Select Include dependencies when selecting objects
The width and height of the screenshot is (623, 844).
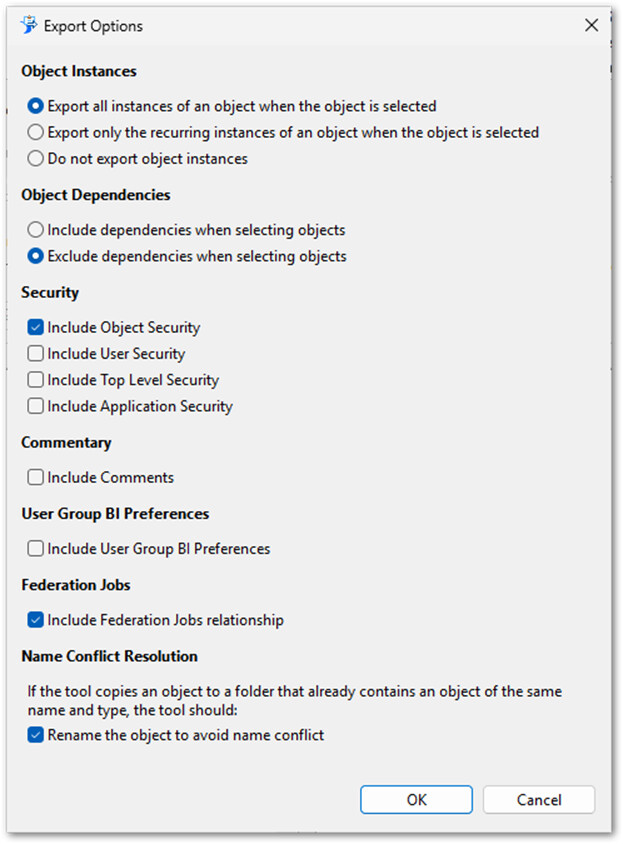click(x=37, y=230)
